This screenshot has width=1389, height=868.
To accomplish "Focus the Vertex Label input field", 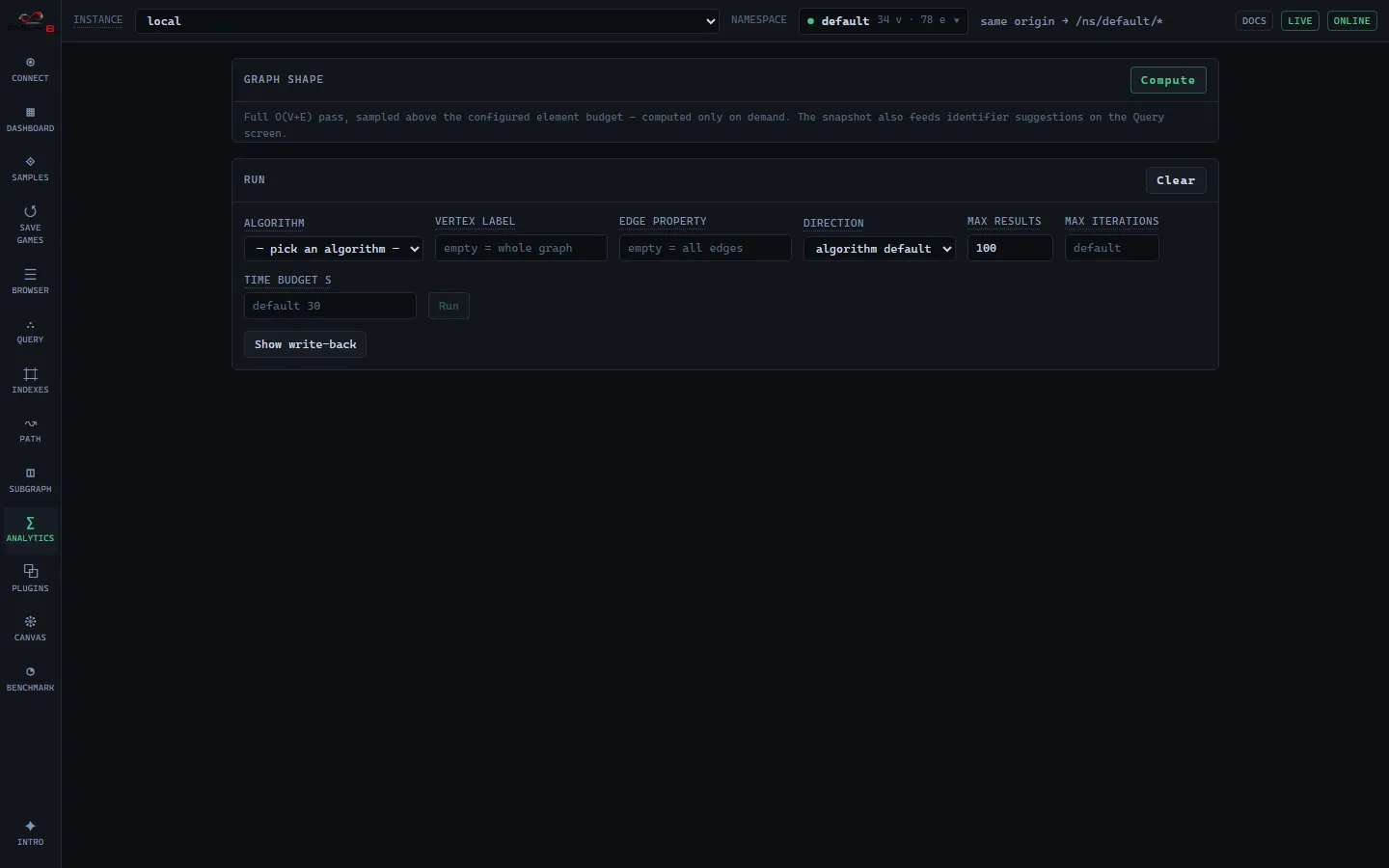I will tap(521, 248).
